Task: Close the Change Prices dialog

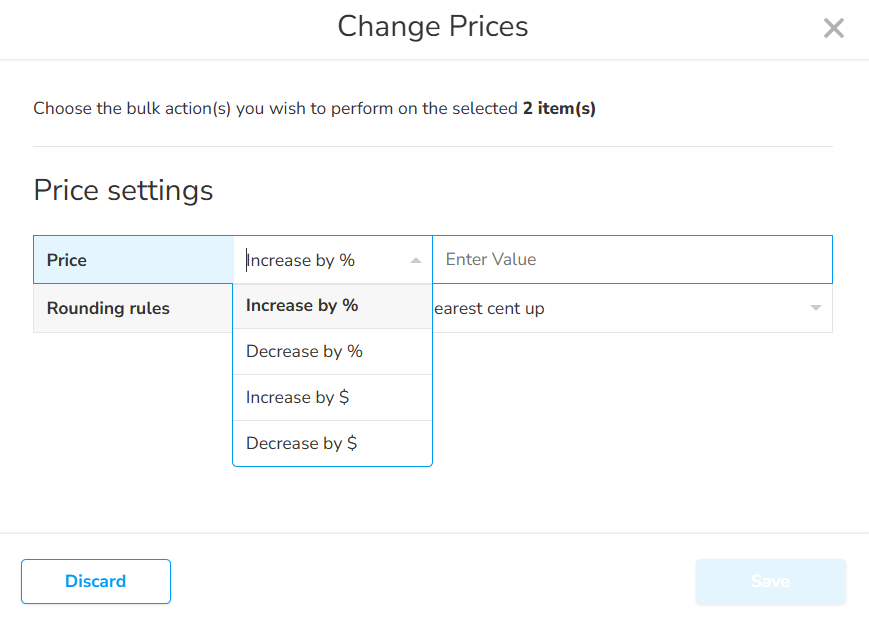Action: 833,28
